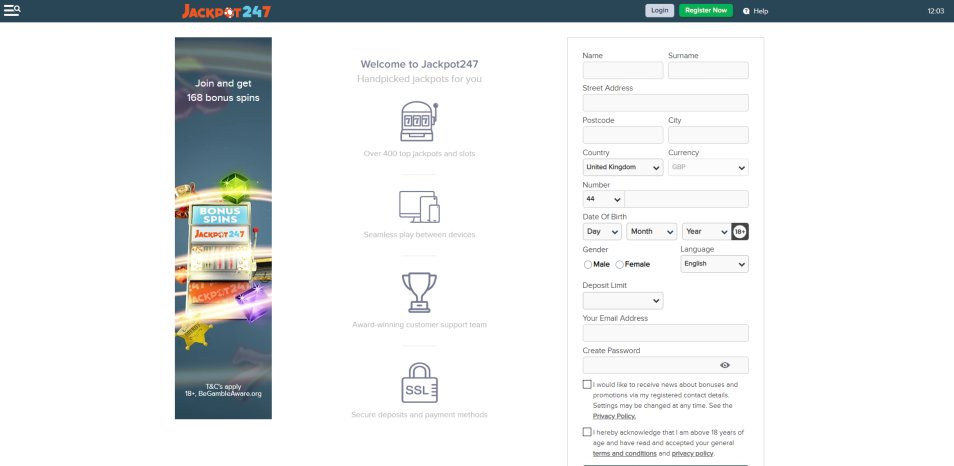Click the Surname input field
This screenshot has width=954, height=466.
click(x=708, y=70)
